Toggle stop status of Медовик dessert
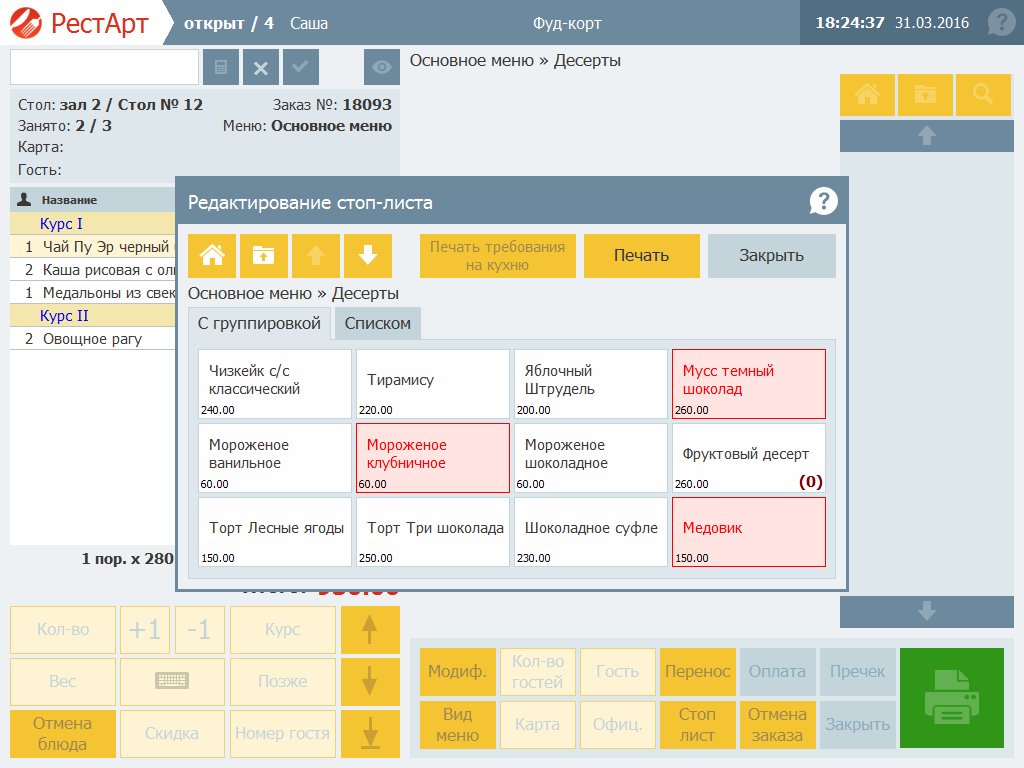The width and height of the screenshot is (1024, 768). pos(748,532)
